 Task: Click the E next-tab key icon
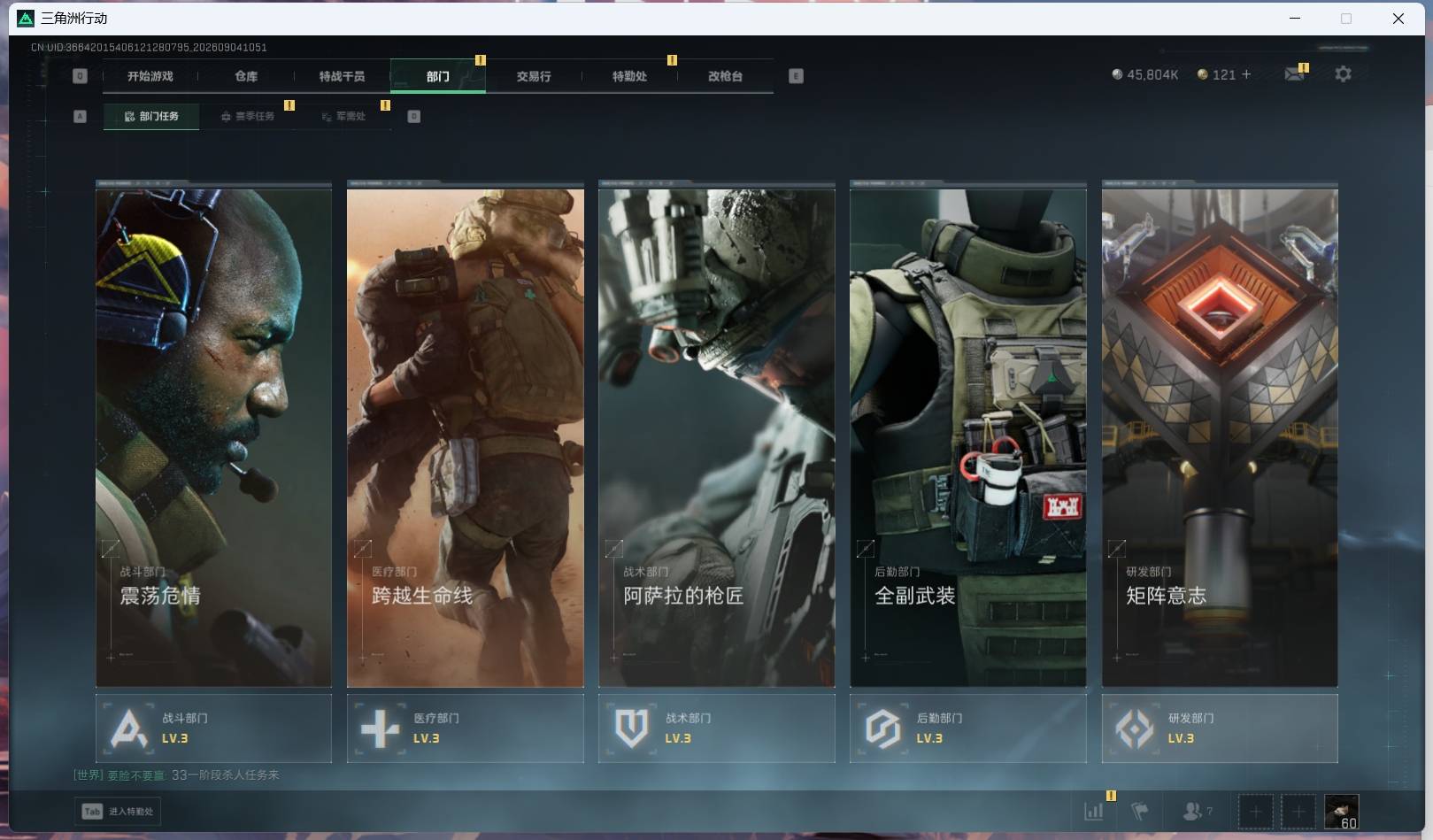pyautogui.click(x=796, y=76)
